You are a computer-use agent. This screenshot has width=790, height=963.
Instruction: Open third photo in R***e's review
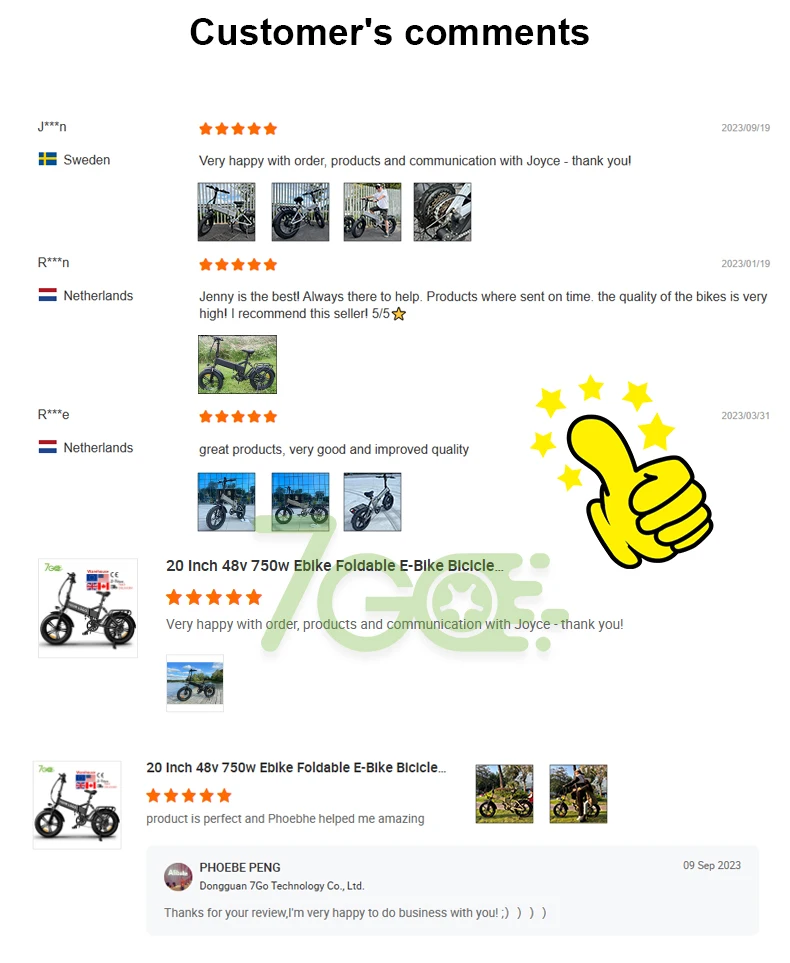372,502
